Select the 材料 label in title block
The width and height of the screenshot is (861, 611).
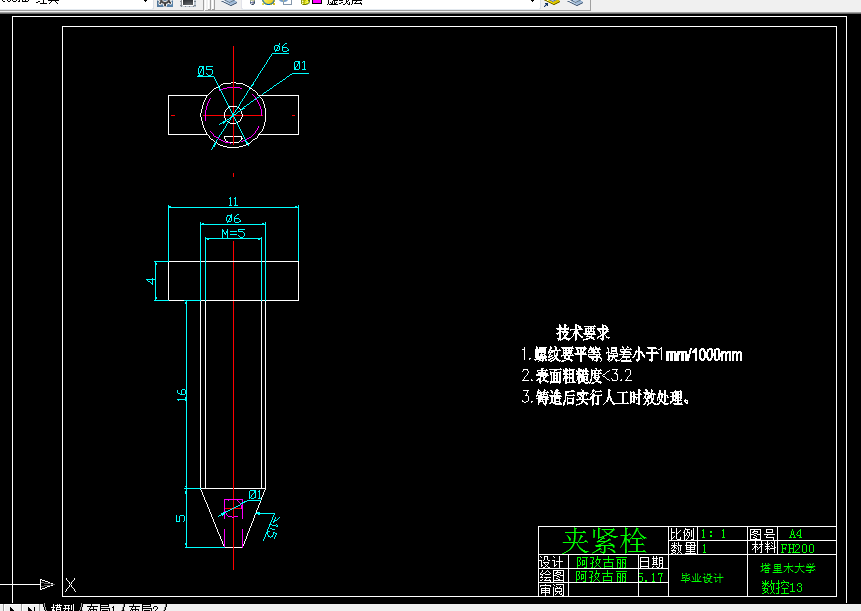(x=764, y=547)
